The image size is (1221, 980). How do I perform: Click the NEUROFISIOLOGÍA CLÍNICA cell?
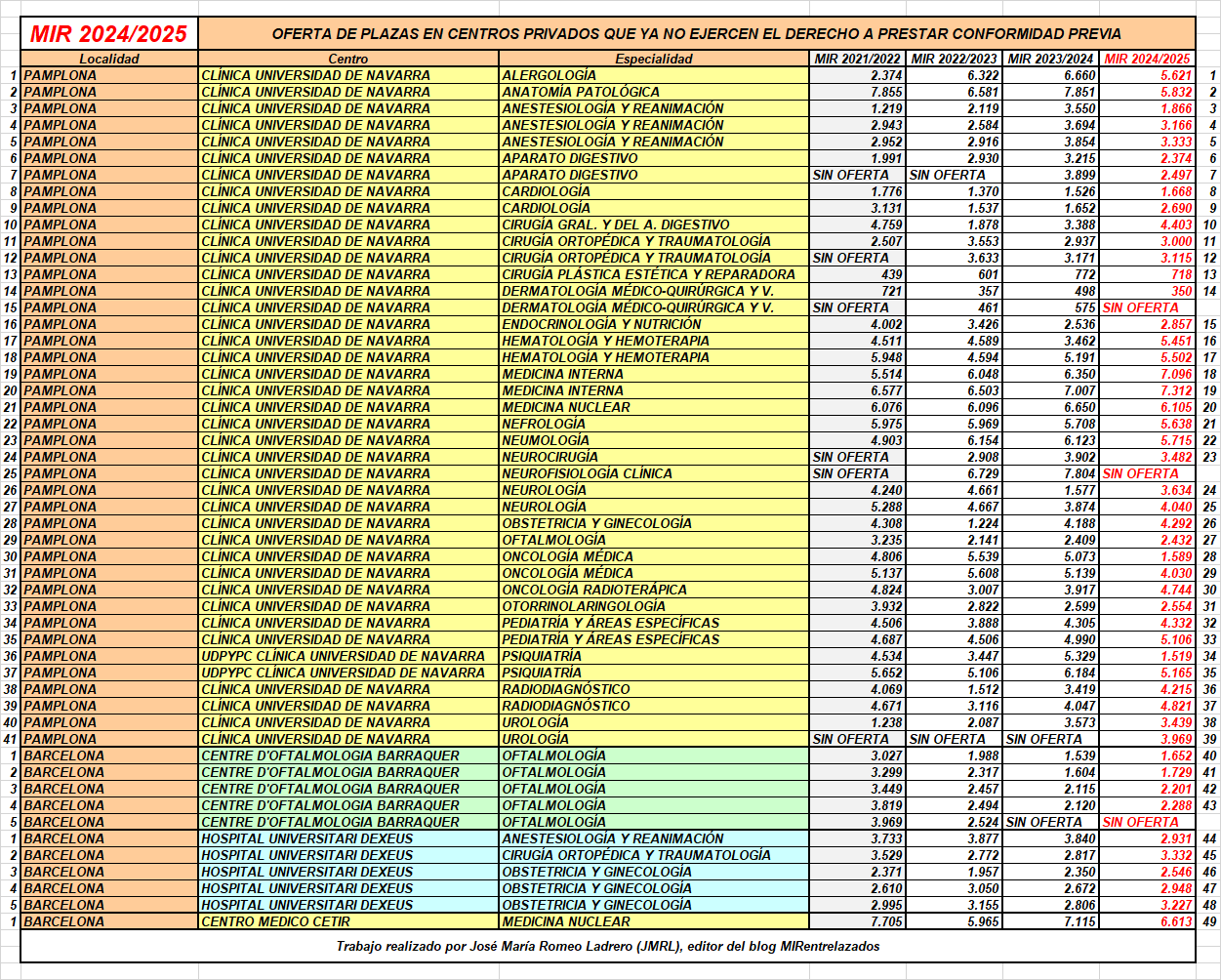(x=654, y=473)
